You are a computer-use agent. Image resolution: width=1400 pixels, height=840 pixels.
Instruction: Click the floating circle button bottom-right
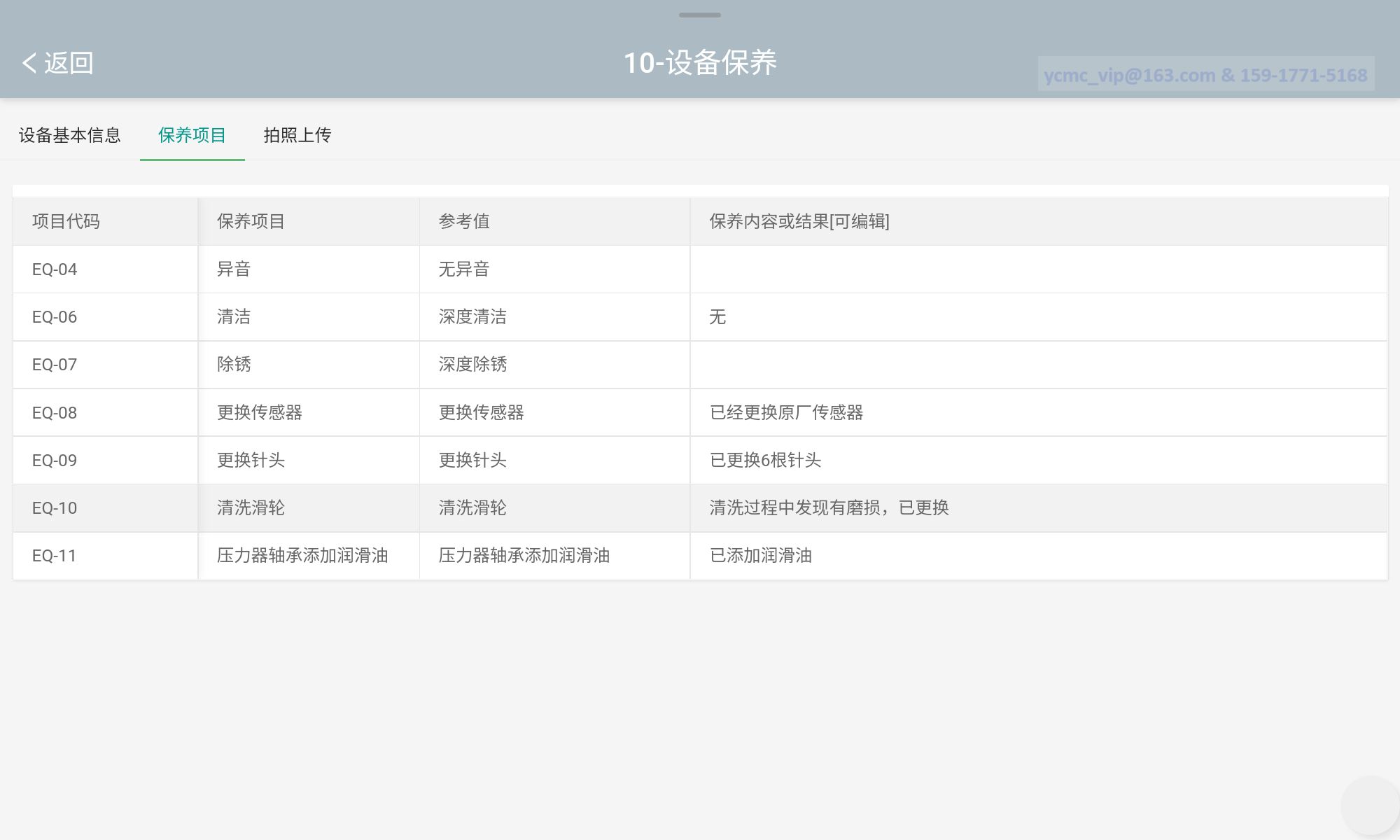click(1369, 805)
